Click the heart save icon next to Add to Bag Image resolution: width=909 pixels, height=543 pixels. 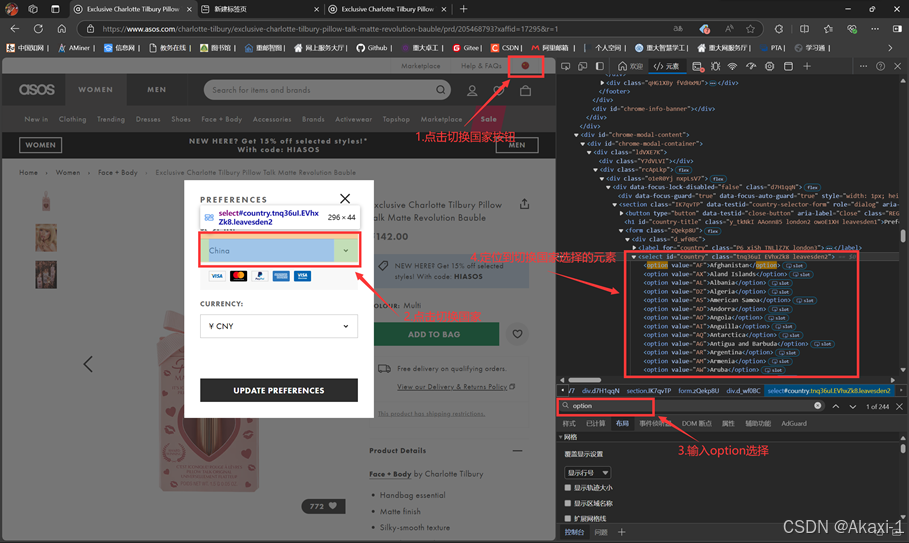point(517,334)
